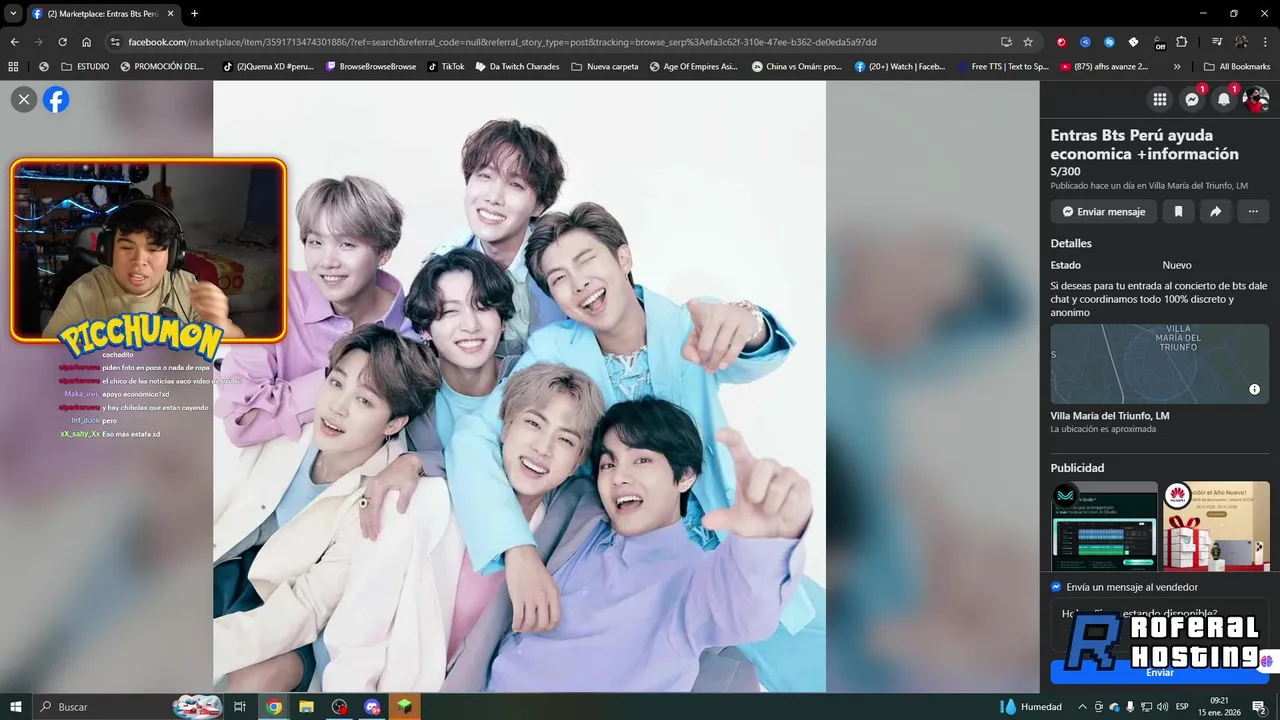Open the Minecraft taskbar icon
1280x720 pixels.
click(x=404, y=707)
